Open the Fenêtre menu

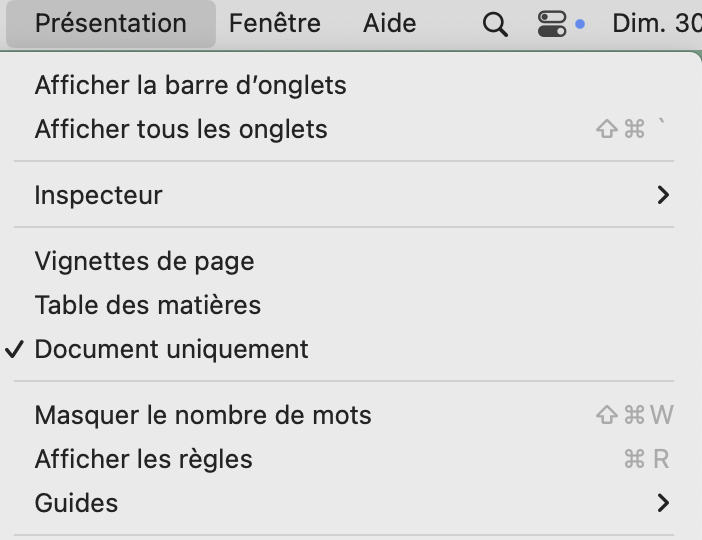(274, 24)
